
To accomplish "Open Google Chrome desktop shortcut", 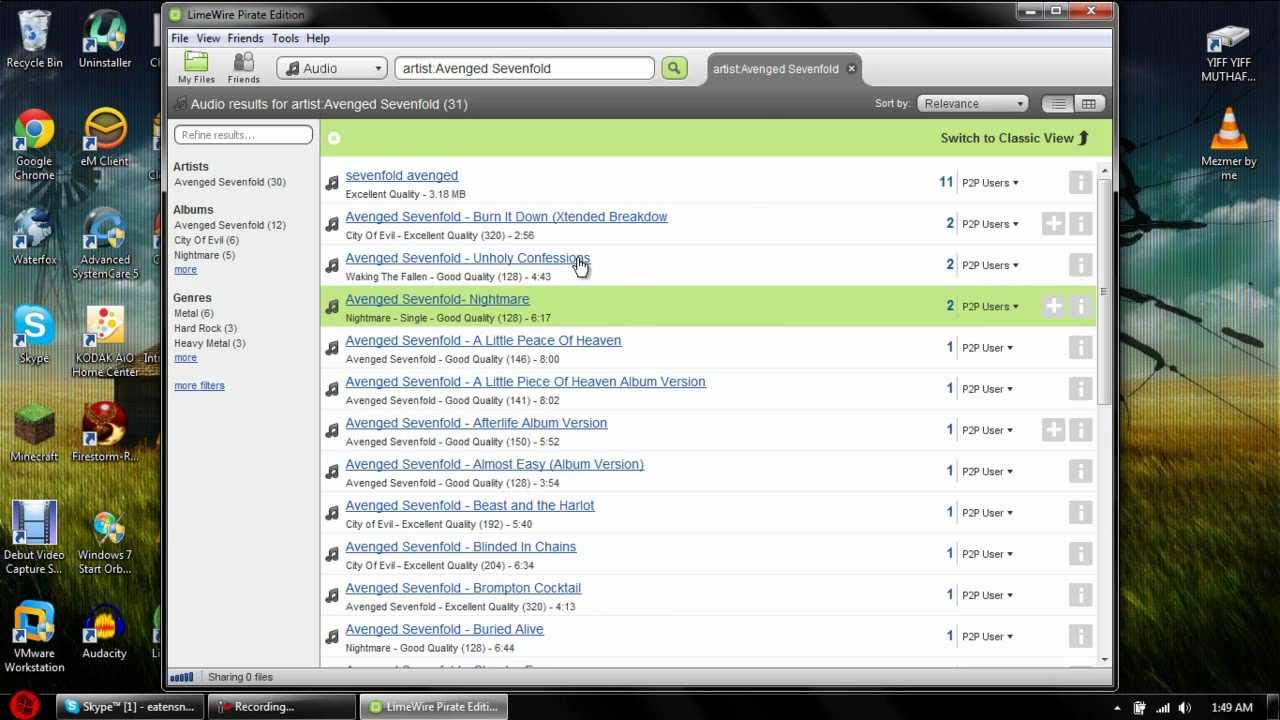I will (34, 145).
